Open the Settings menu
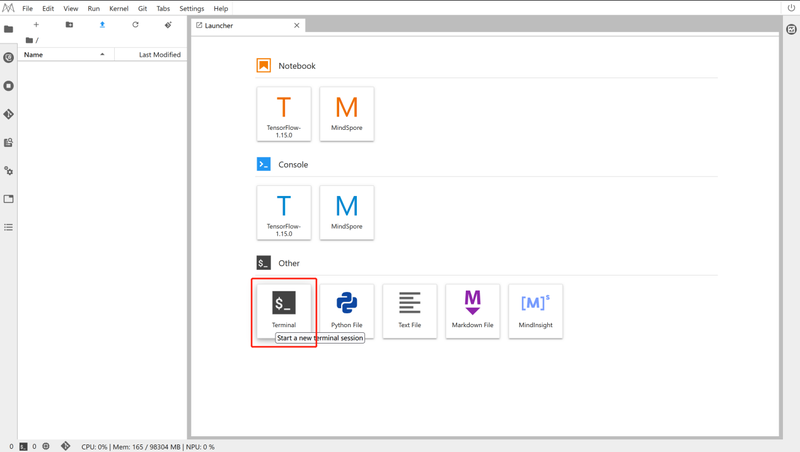 click(192, 9)
